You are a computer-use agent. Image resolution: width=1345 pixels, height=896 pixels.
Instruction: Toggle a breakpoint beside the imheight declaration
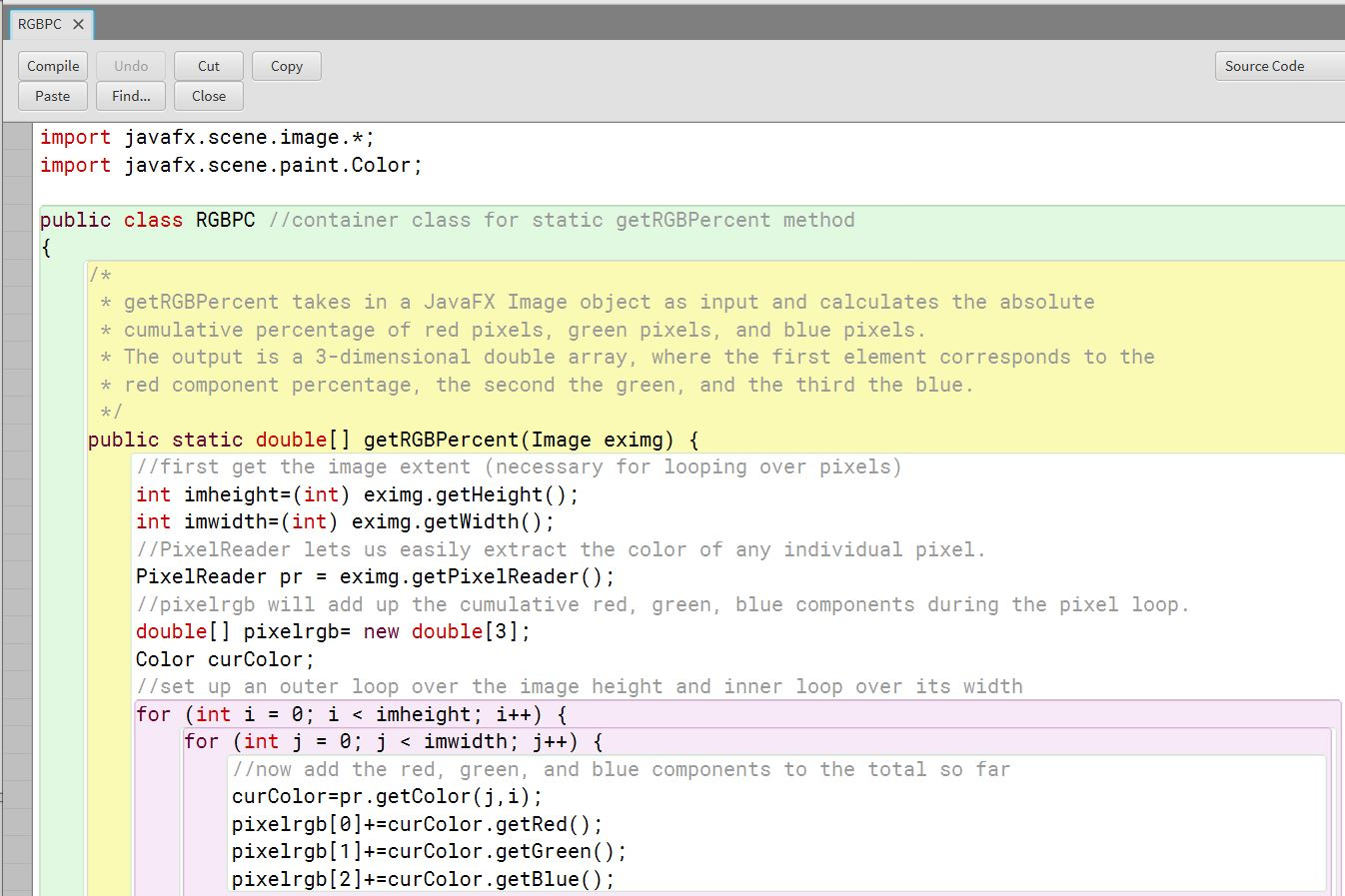16,493
